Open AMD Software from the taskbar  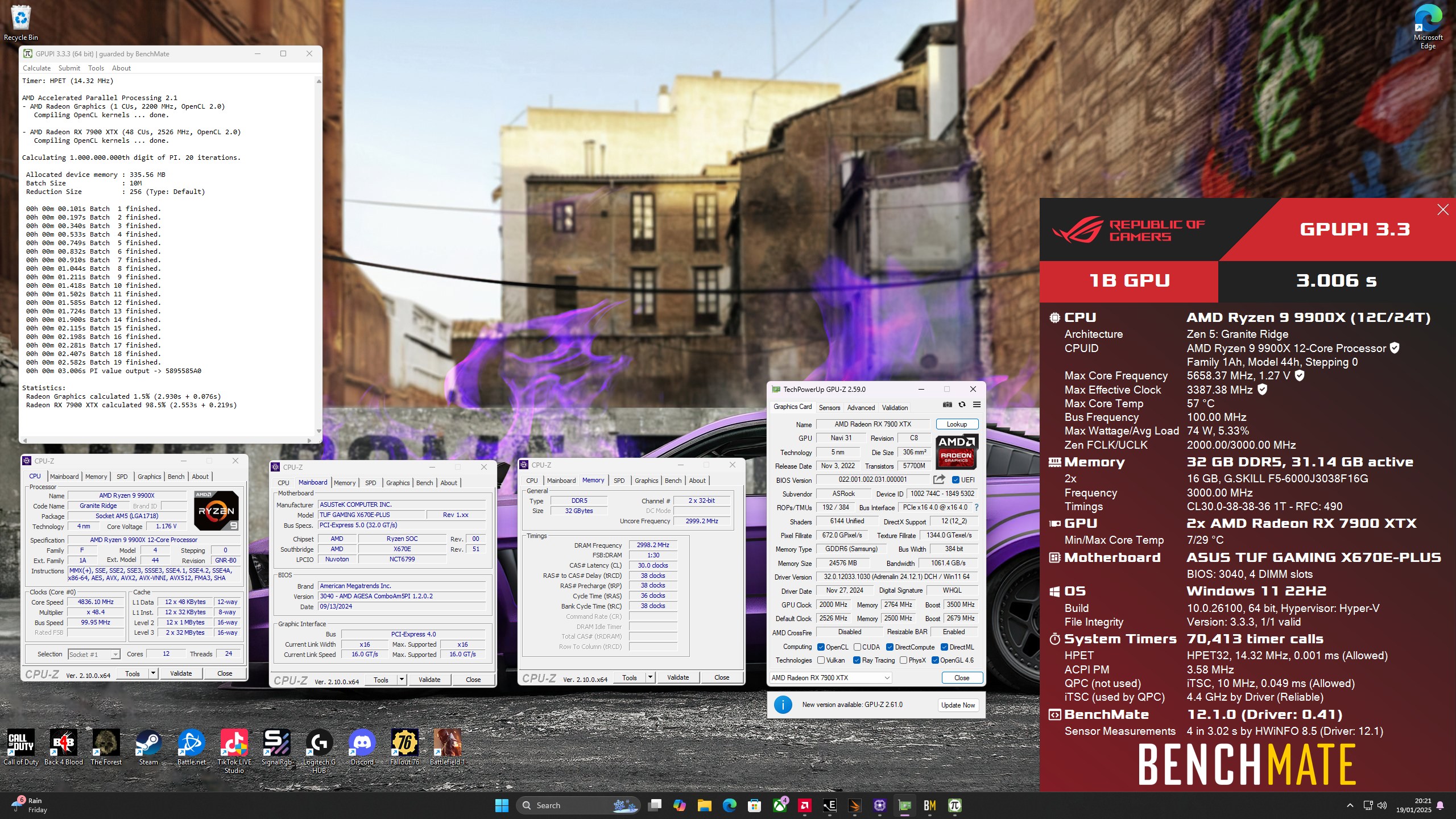click(x=805, y=805)
